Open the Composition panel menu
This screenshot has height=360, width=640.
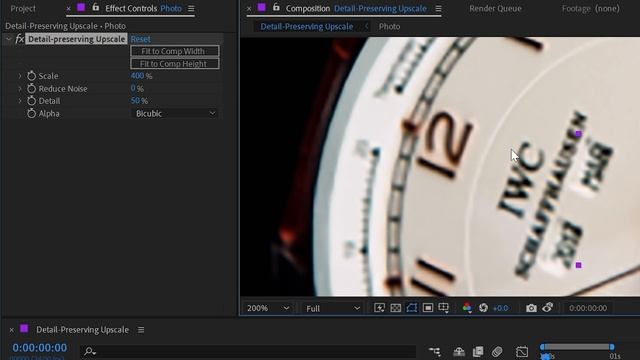[x=438, y=9]
